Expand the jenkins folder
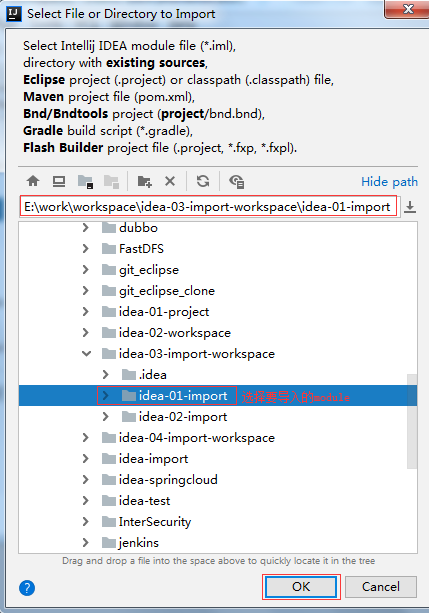 pos(86,543)
